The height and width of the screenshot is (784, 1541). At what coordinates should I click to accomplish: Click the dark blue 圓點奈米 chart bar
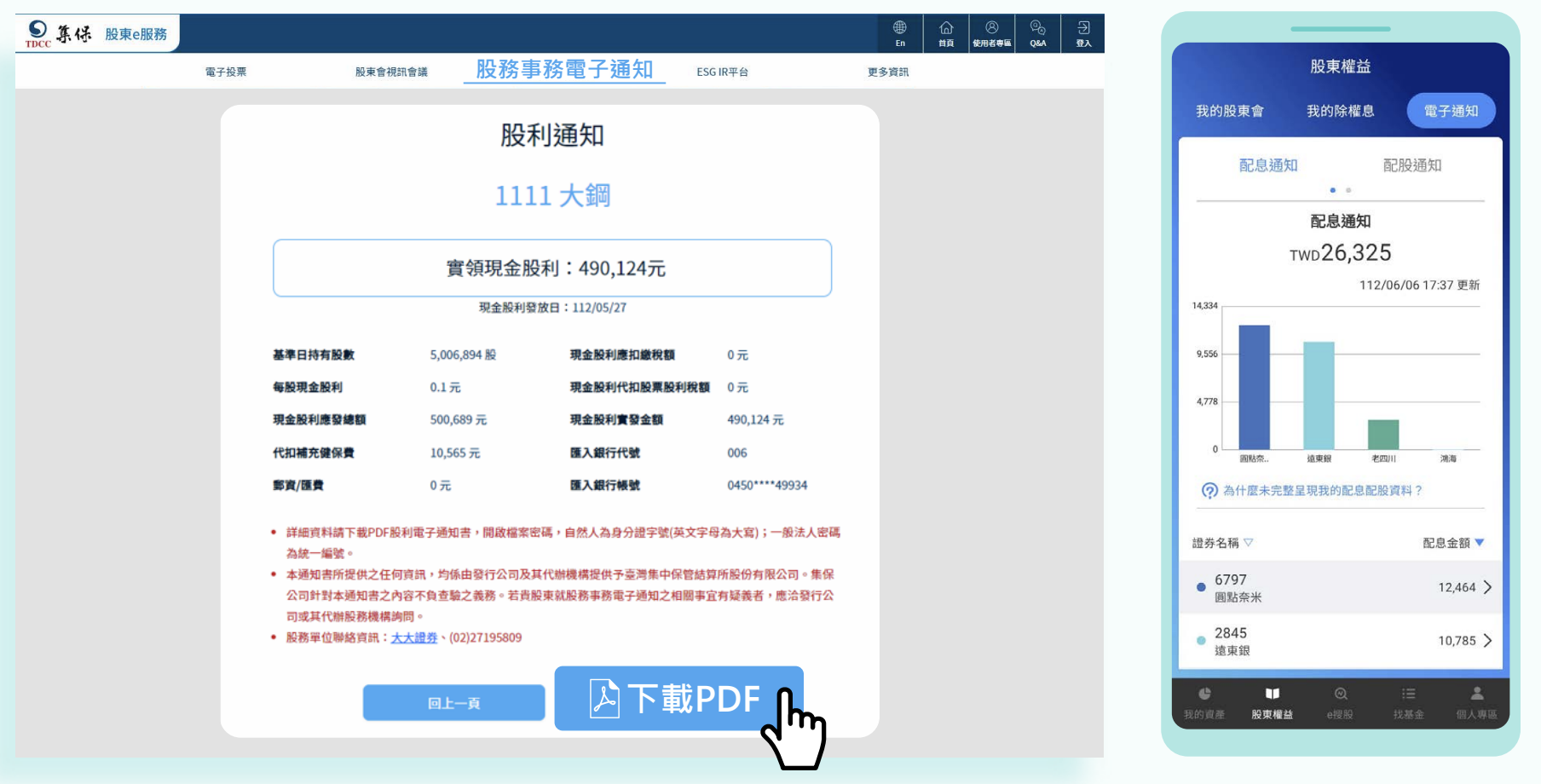pos(1254,388)
